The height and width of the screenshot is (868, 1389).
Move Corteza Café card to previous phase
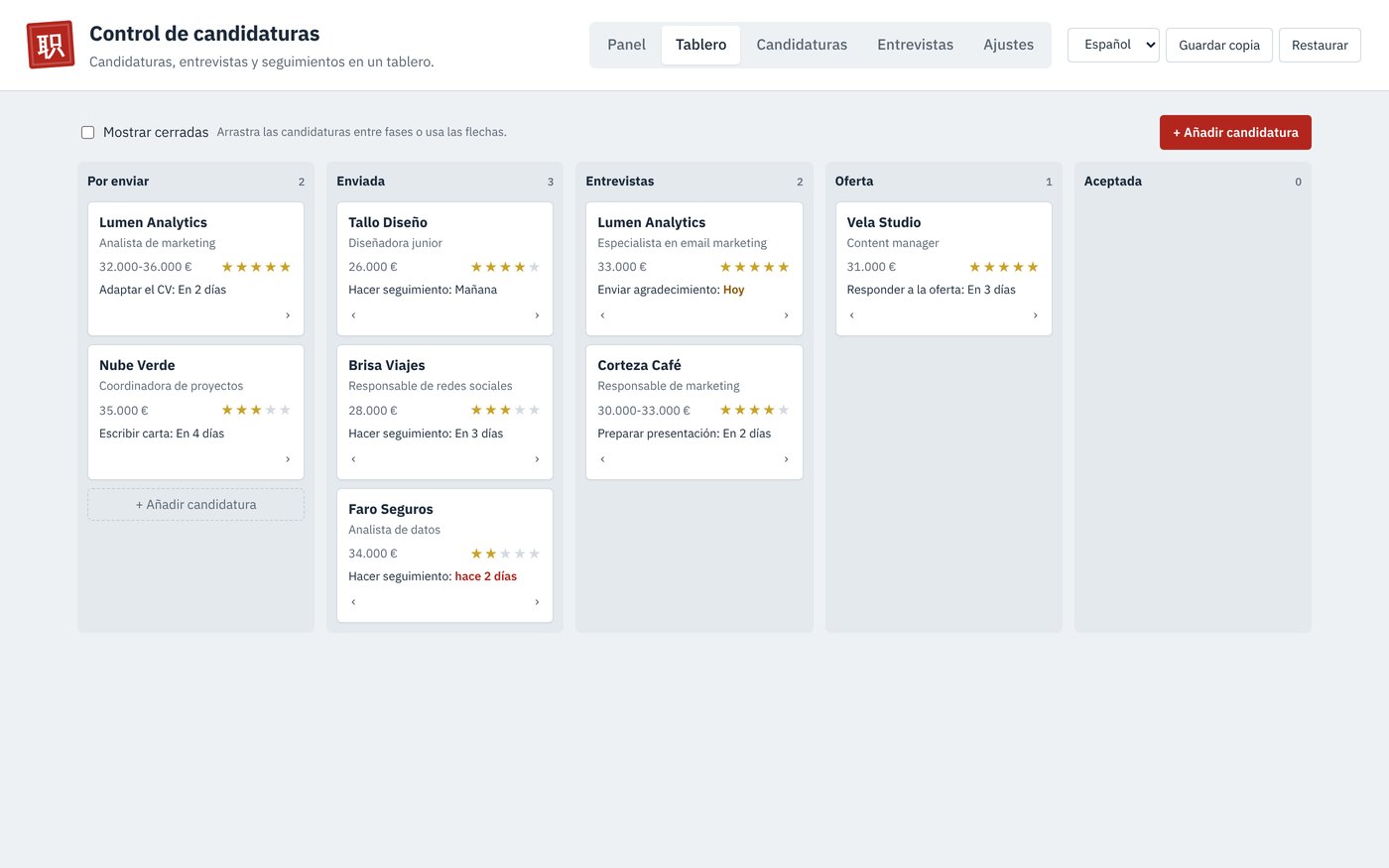click(x=602, y=459)
